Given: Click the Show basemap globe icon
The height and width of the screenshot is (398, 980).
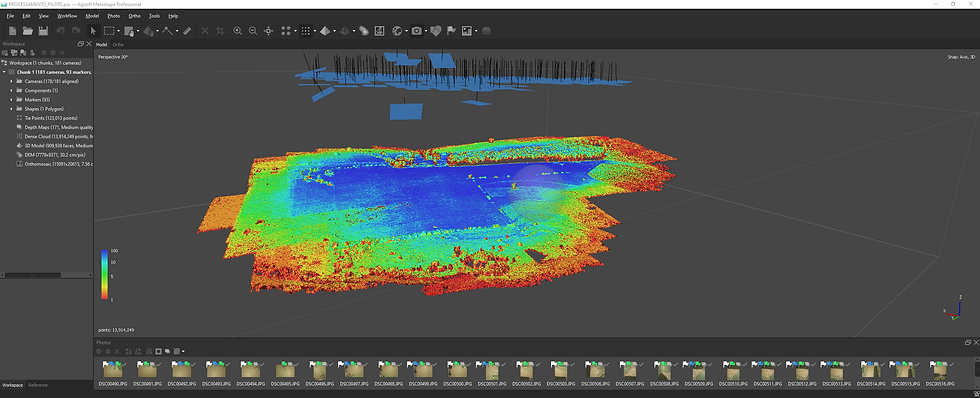Looking at the screenshot, I should pyautogui.click(x=397, y=31).
